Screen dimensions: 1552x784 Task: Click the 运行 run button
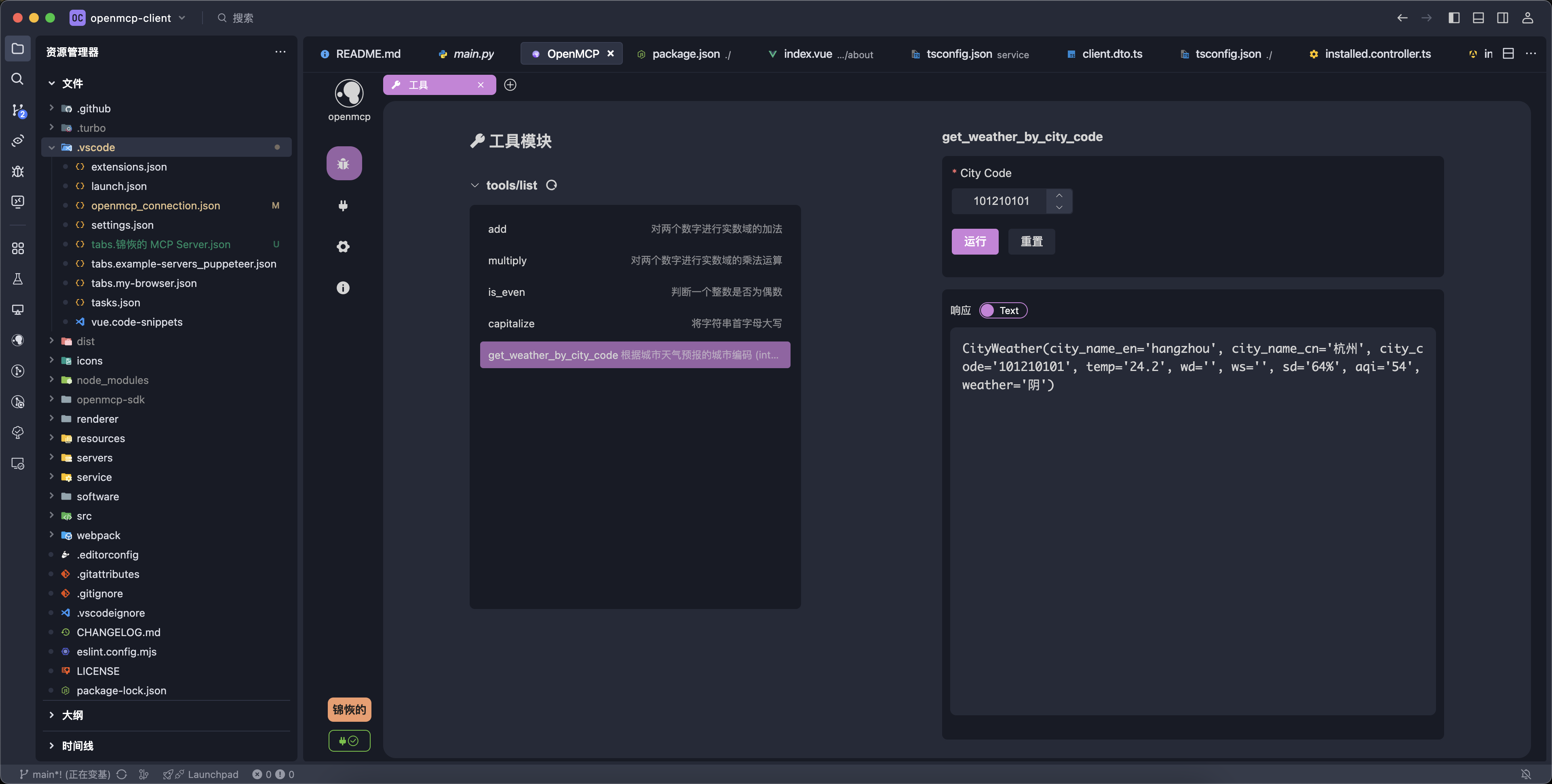tap(975, 241)
